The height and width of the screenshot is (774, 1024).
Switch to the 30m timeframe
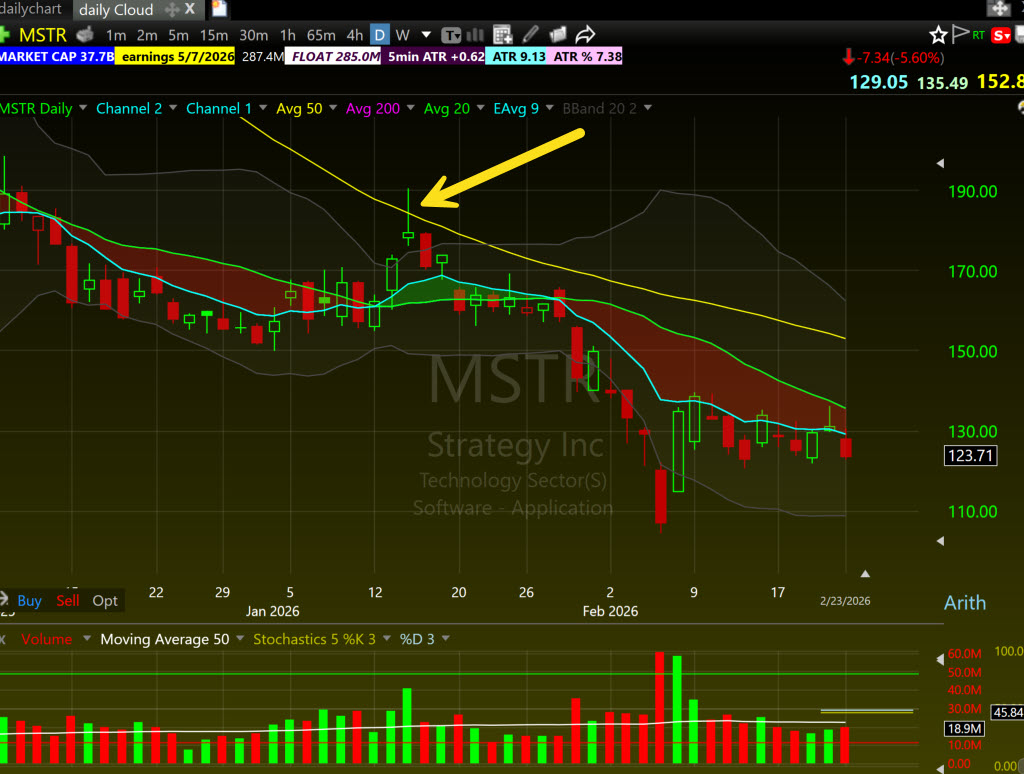tap(253, 35)
